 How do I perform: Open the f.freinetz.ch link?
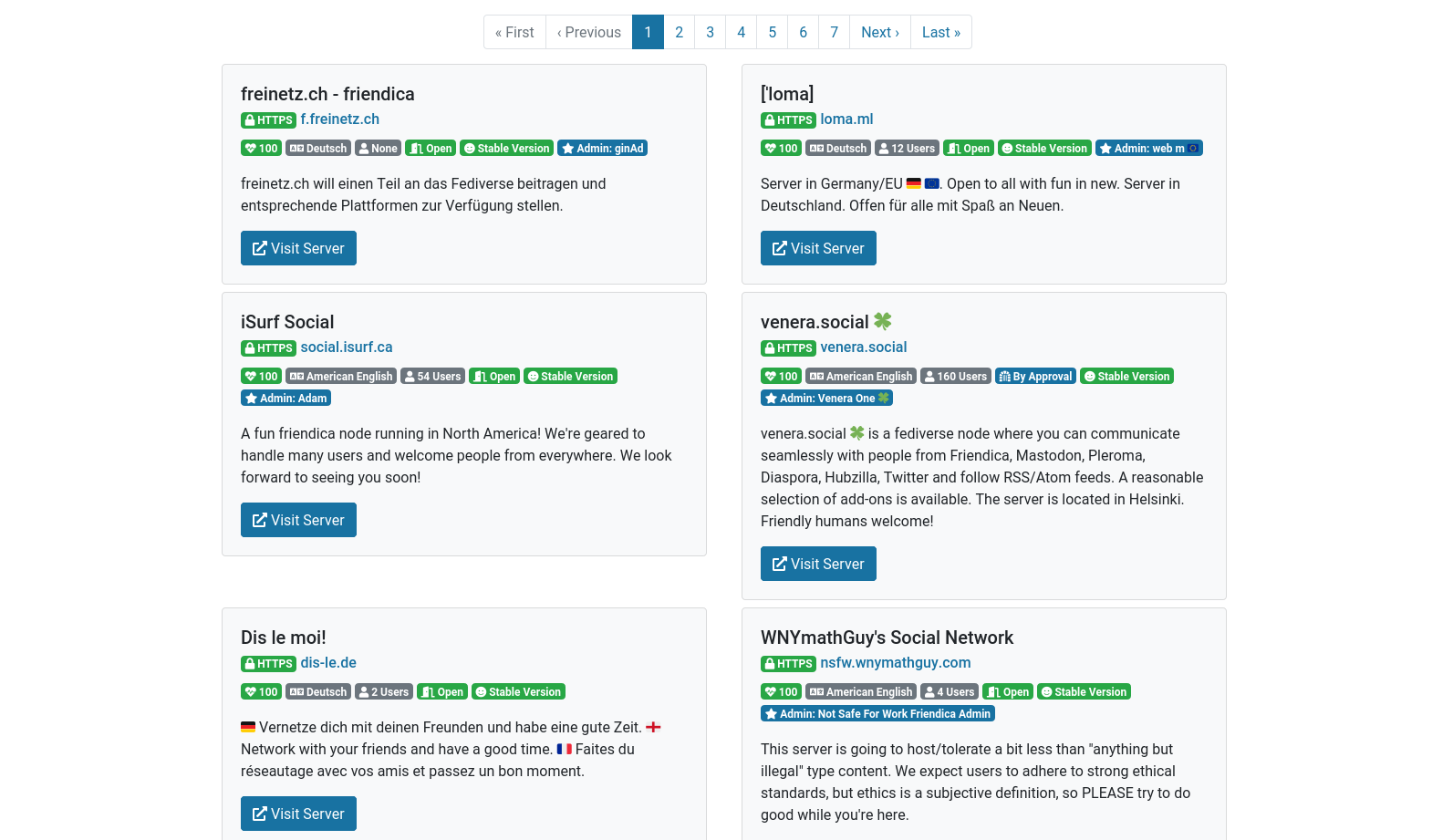(x=339, y=119)
